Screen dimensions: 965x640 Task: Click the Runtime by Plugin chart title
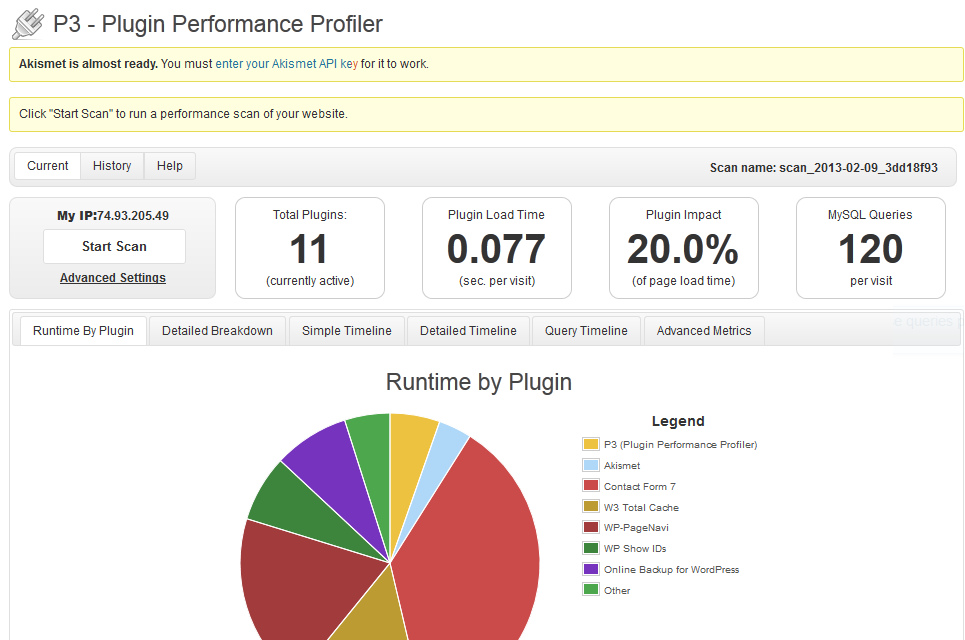pyautogui.click(x=479, y=382)
